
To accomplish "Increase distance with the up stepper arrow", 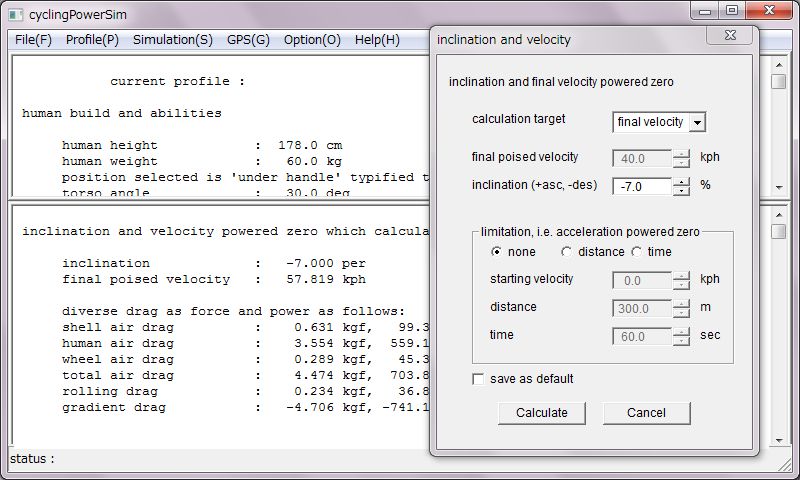I will click(x=681, y=304).
